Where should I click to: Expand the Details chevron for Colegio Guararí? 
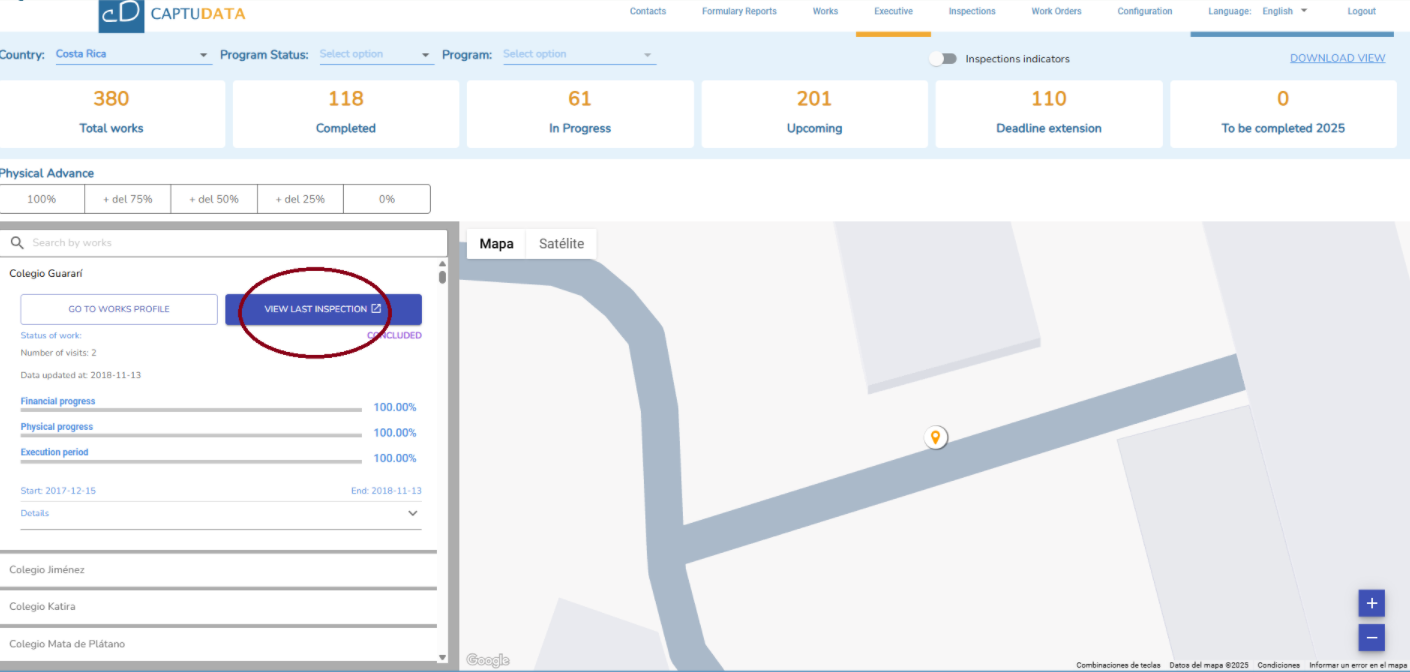(413, 513)
